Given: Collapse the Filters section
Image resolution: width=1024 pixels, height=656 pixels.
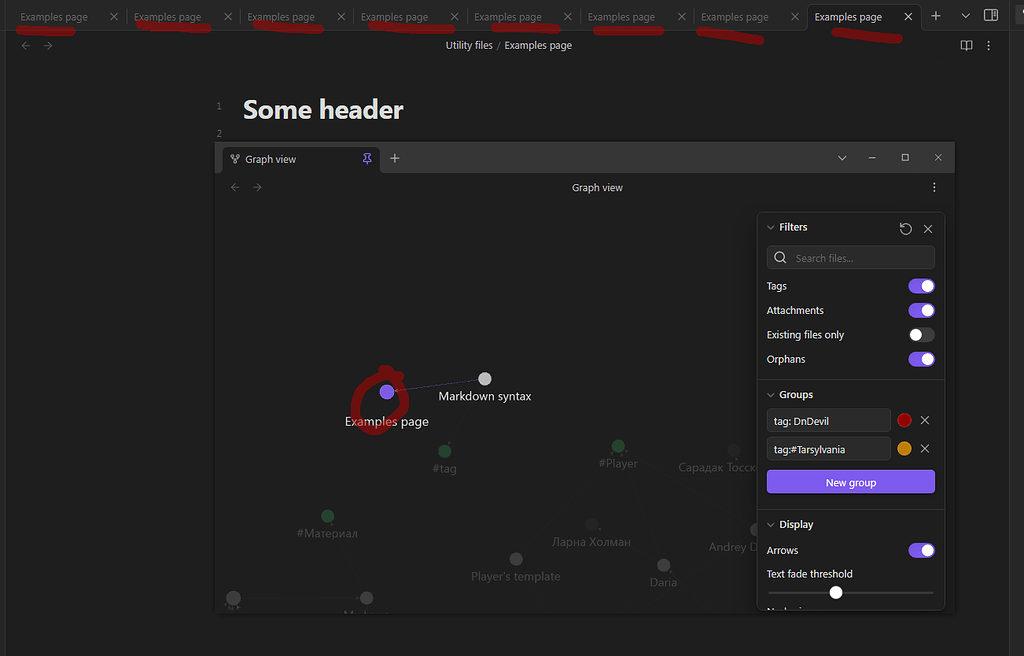Looking at the screenshot, I should (x=771, y=227).
